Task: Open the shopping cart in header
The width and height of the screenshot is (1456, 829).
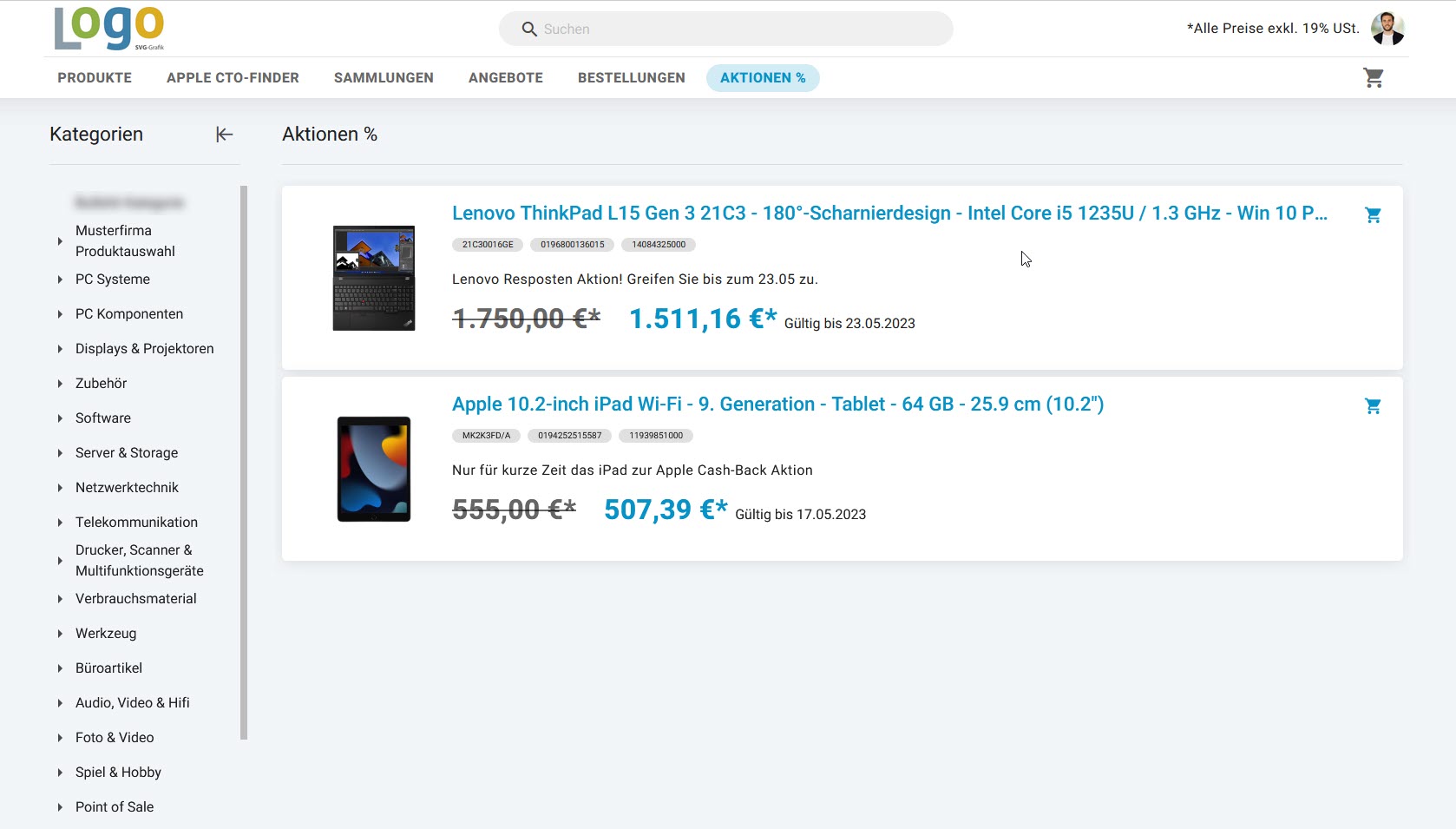Action: tap(1374, 78)
